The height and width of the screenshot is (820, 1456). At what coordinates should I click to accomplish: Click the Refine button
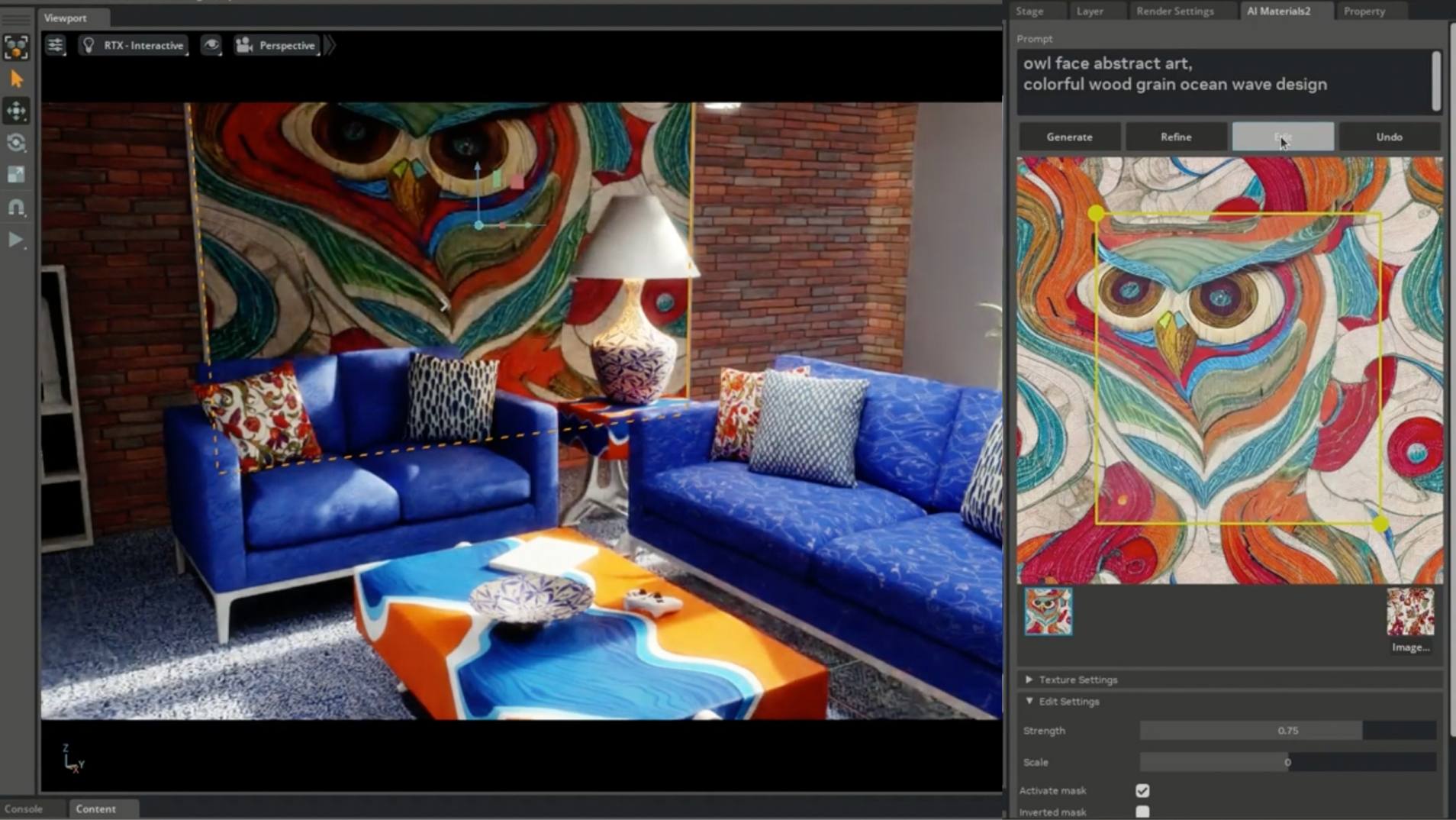coord(1175,137)
